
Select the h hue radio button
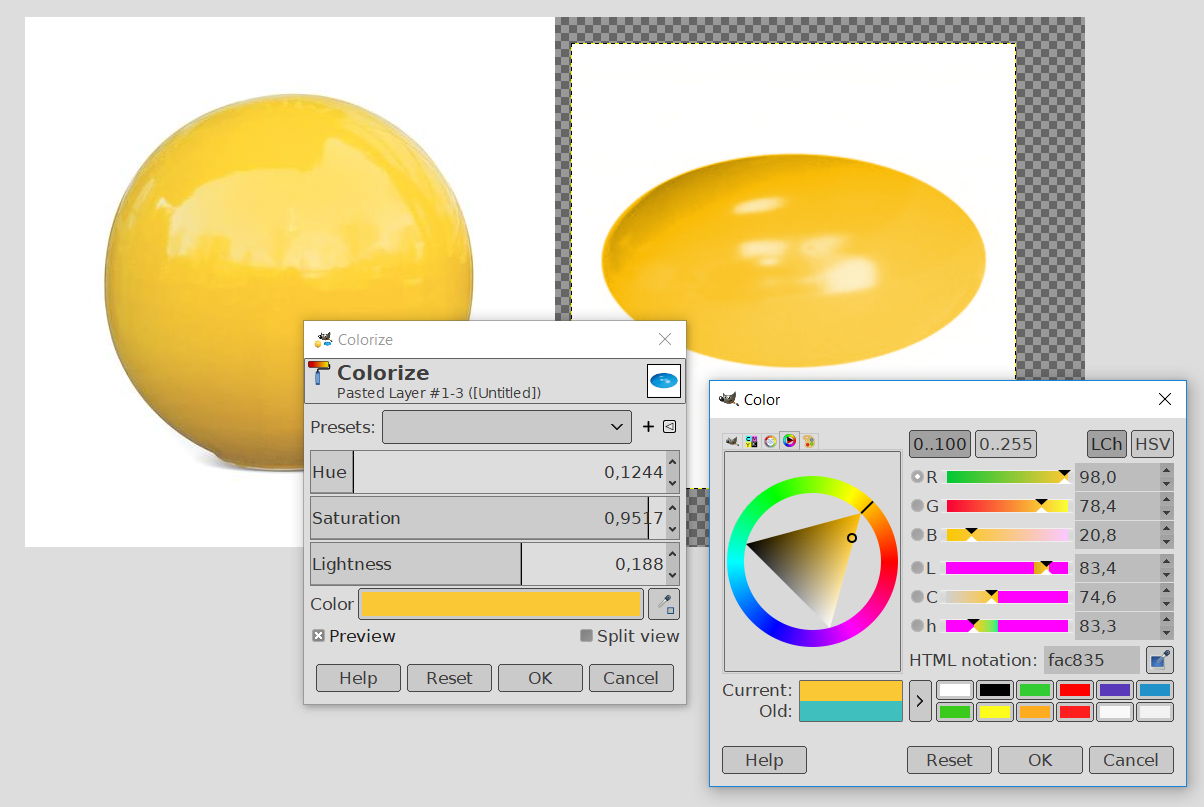[917, 626]
